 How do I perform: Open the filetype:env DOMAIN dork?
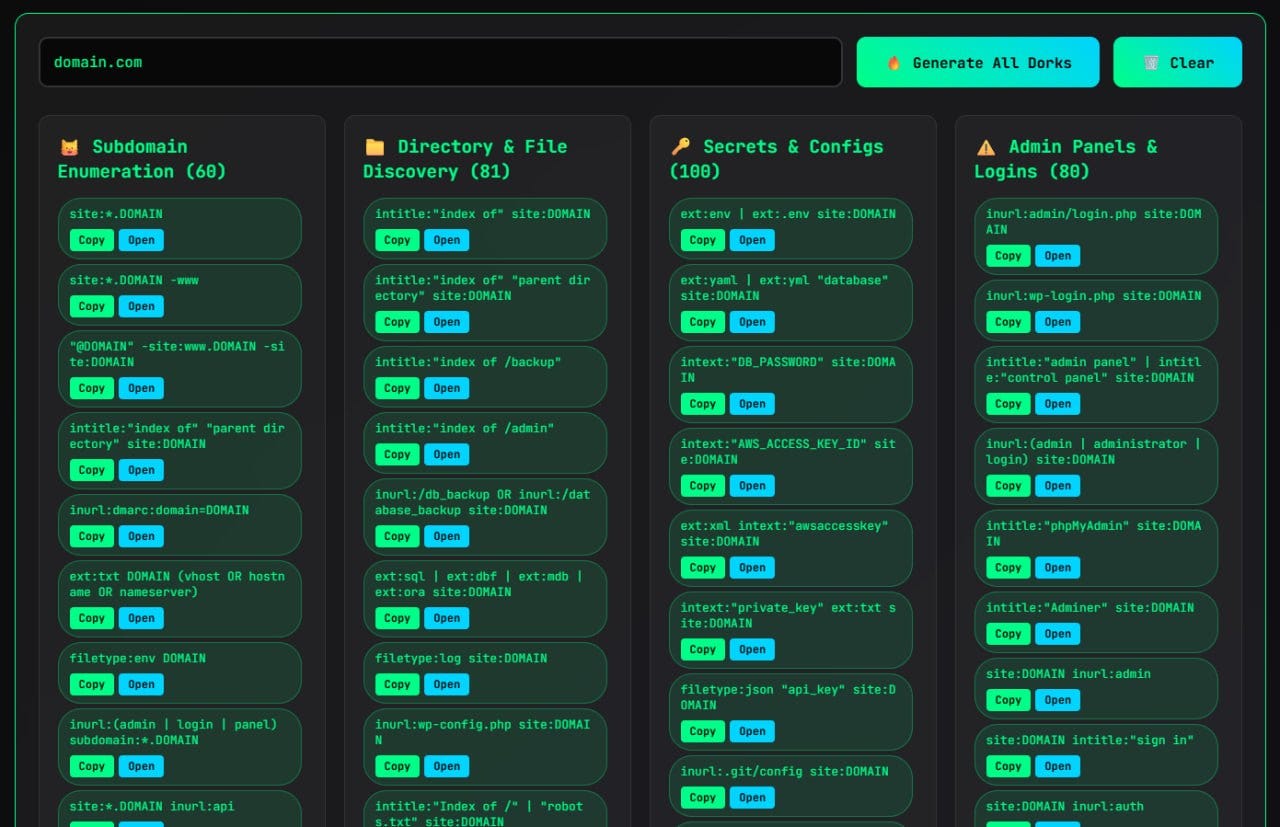141,684
